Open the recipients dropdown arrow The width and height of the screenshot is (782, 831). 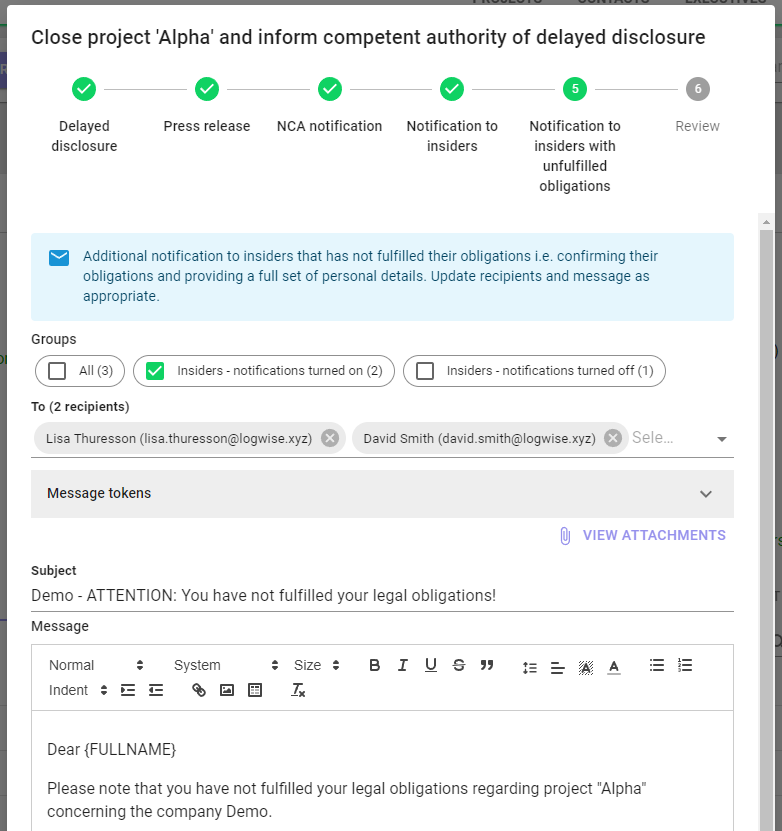tap(722, 439)
